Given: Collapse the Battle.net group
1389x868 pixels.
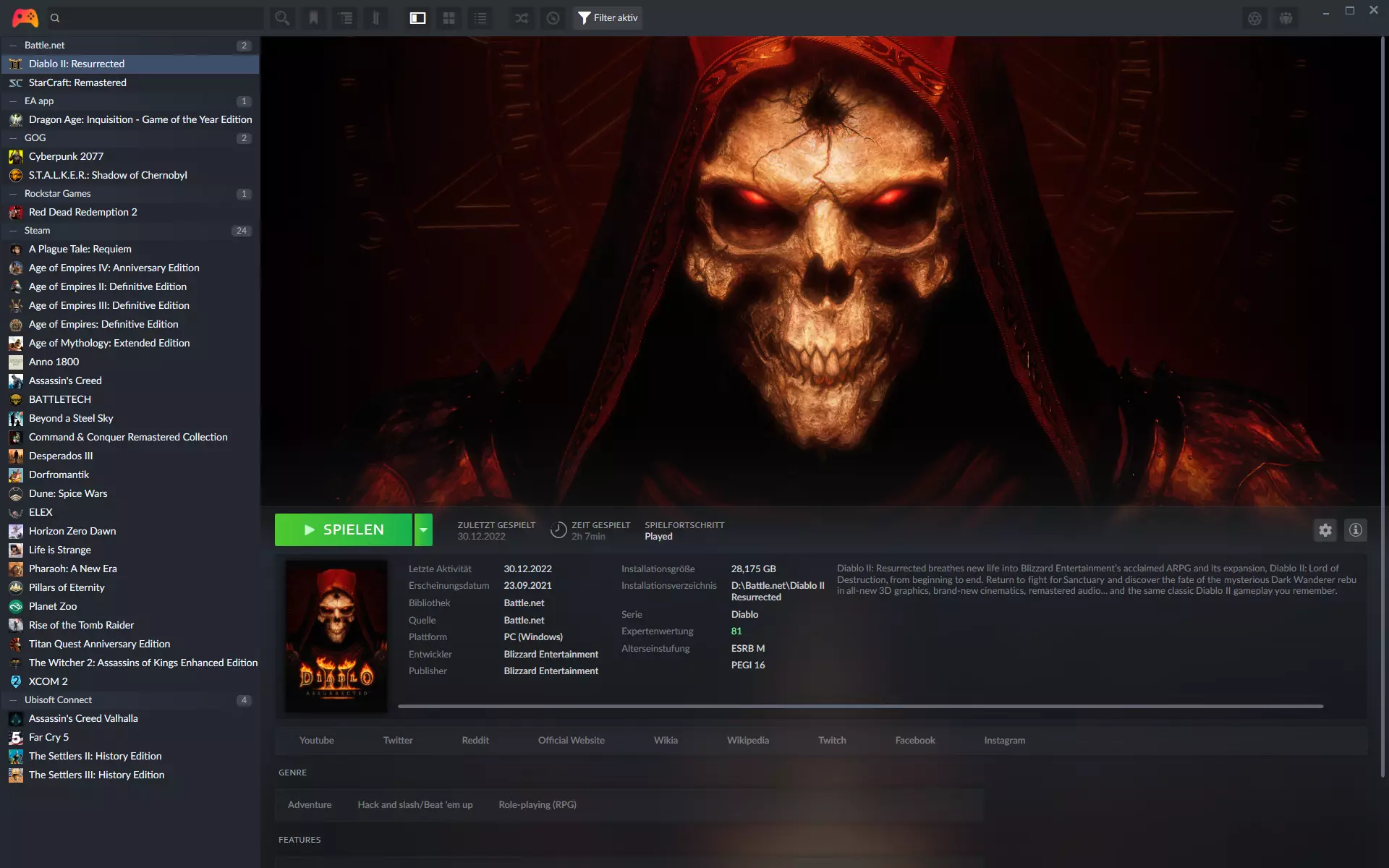Looking at the screenshot, I should (x=13, y=45).
